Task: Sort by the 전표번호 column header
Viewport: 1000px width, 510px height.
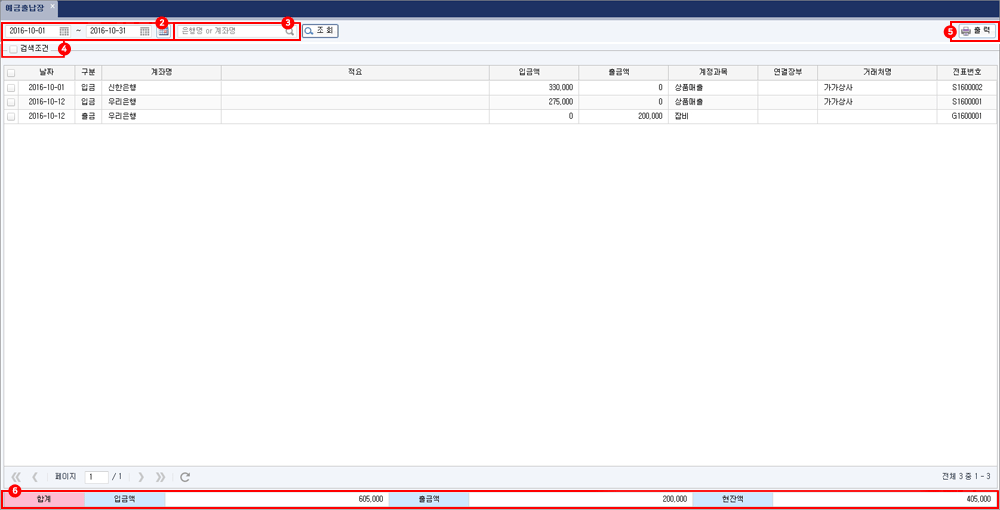Action: coord(966,72)
